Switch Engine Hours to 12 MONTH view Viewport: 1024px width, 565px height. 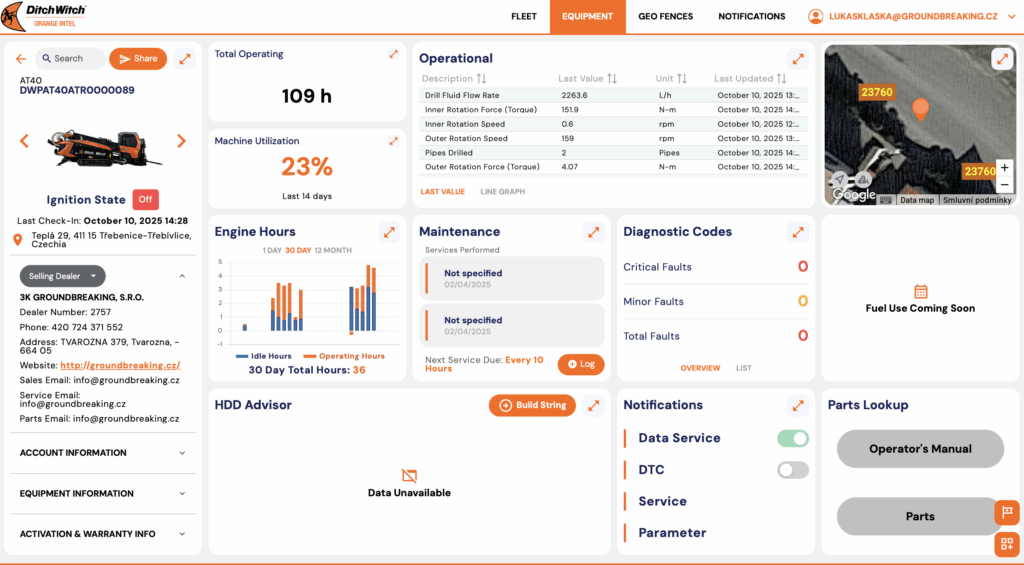(x=333, y=250)
